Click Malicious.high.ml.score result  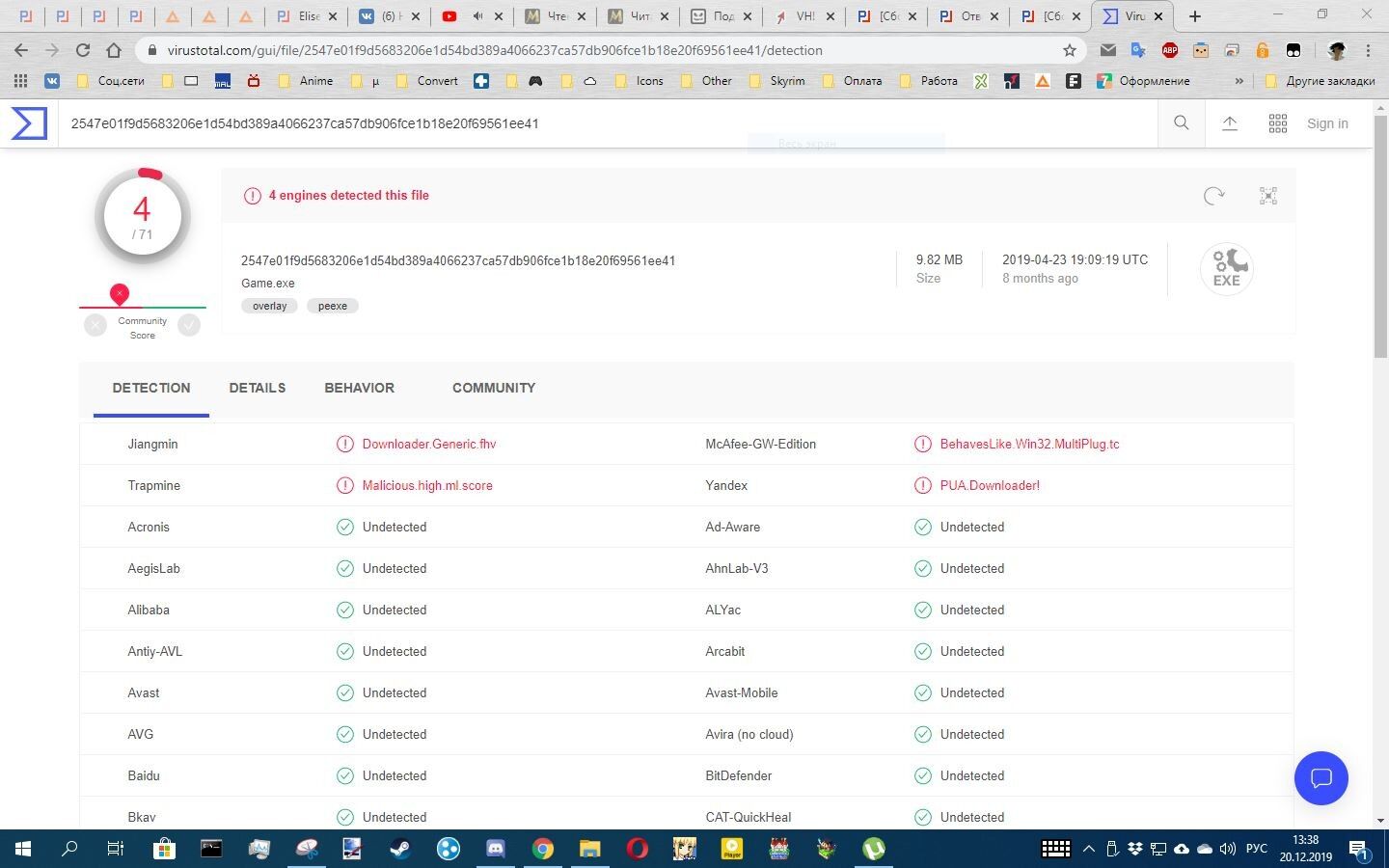tap(427, 485)
